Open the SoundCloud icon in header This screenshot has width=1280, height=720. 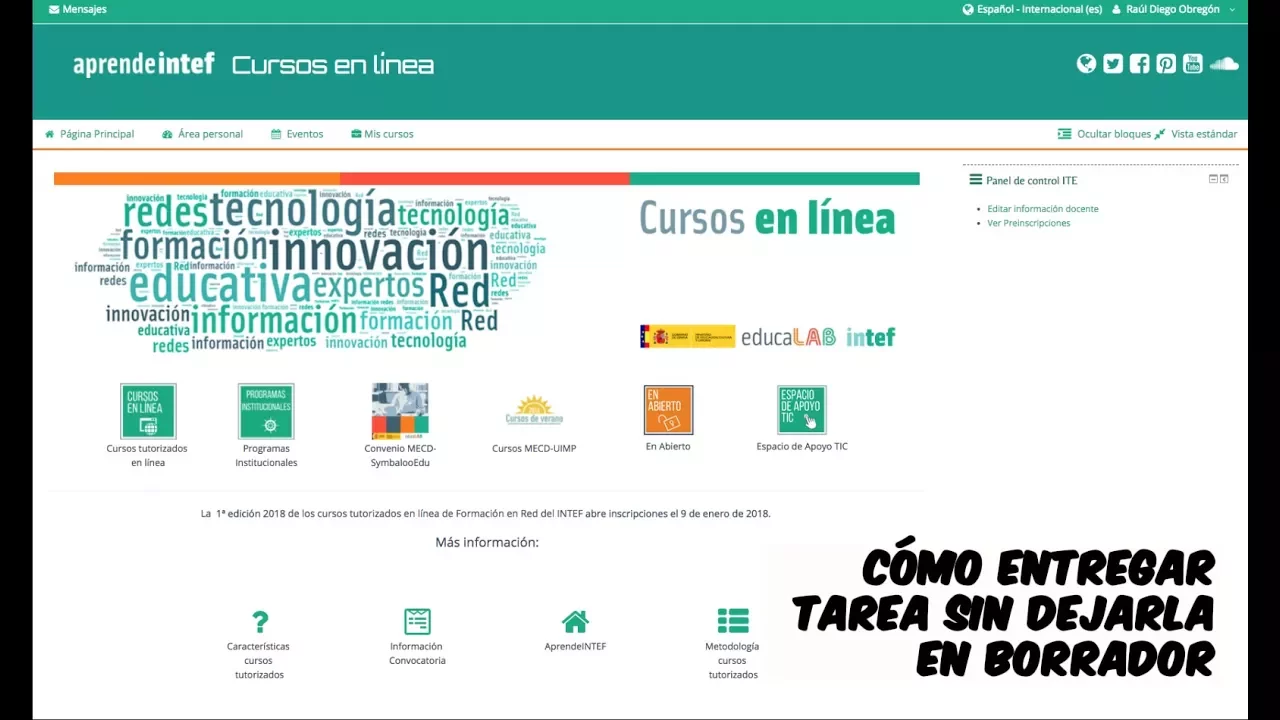pos(1224,64)
